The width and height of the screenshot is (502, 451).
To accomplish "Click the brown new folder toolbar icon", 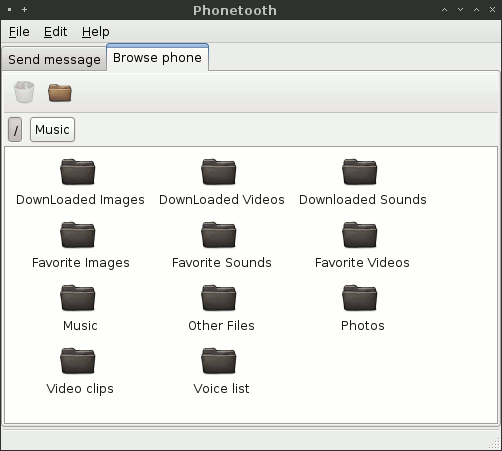I will 60,92.
